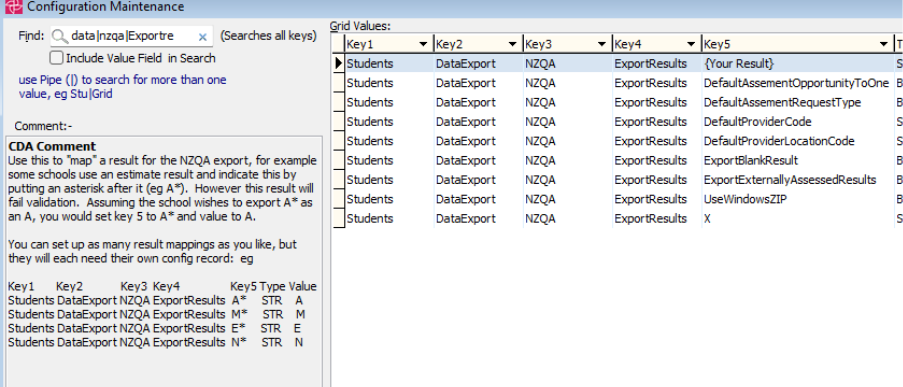Click NZQA cell in the ExportExternallyAssessedResults row
Viewport: 903px width, 387px height.
[567, 180]
